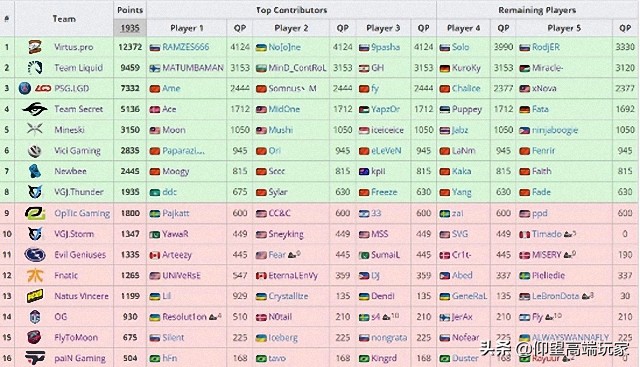
Task: Open the OpTic Gaming team link
Action: coord(82,213)
